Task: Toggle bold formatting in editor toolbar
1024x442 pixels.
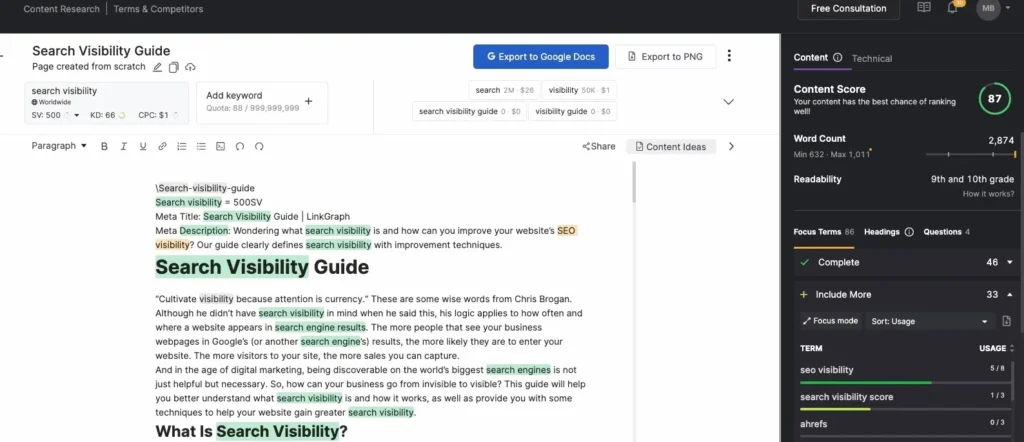Action: [103, 146]
